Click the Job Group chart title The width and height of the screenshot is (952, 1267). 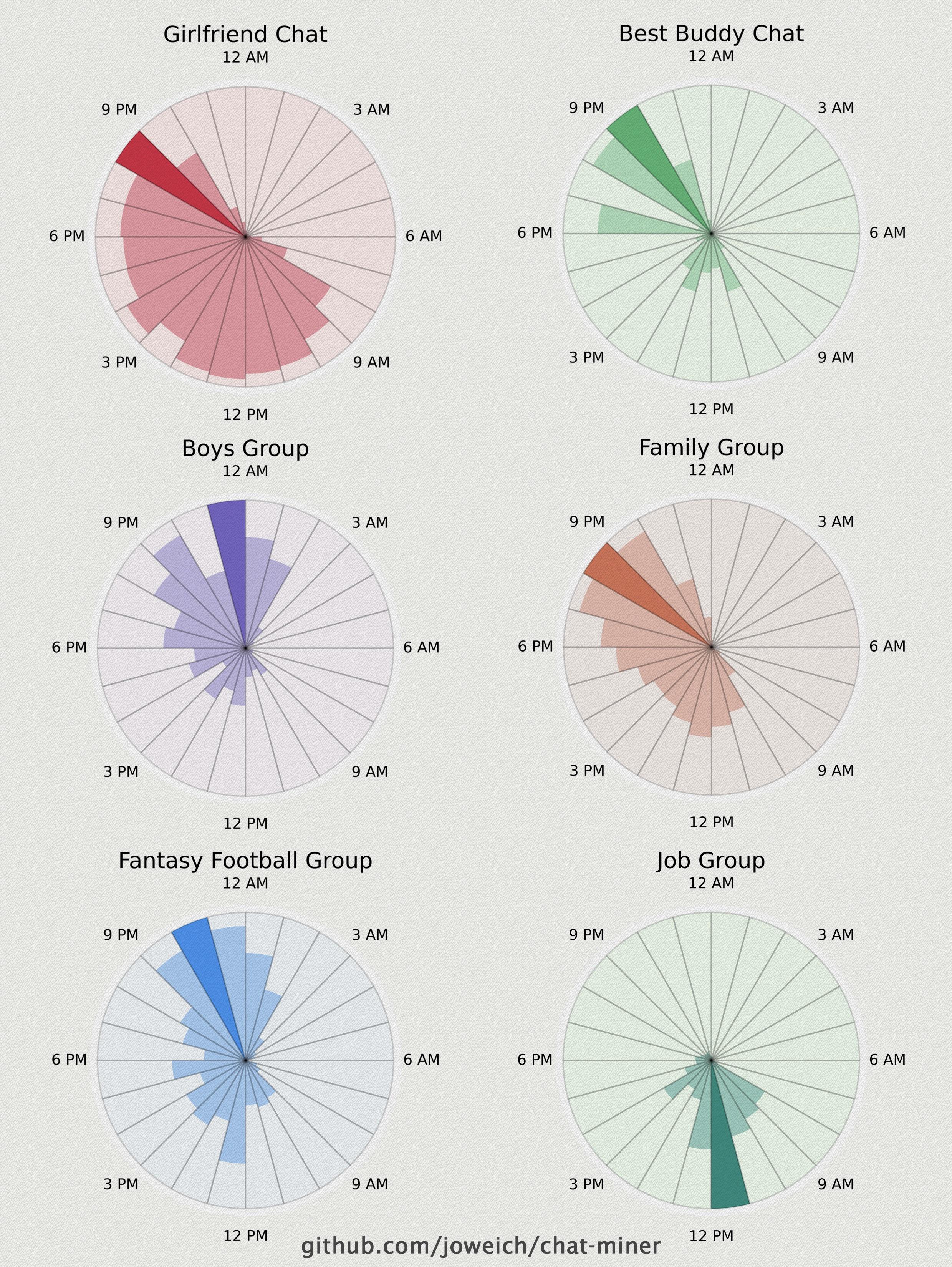point(711,860)
